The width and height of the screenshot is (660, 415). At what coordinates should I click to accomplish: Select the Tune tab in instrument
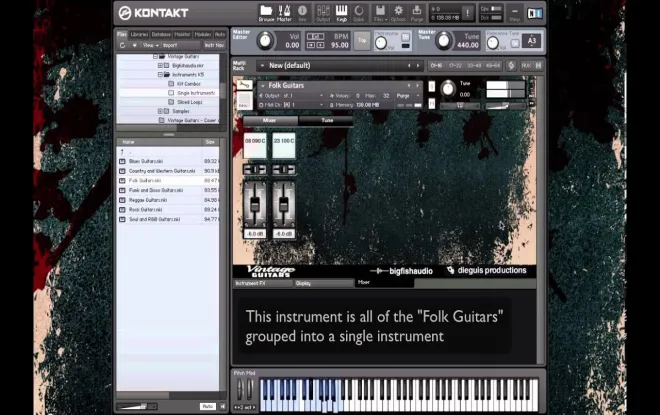point(327,120)
